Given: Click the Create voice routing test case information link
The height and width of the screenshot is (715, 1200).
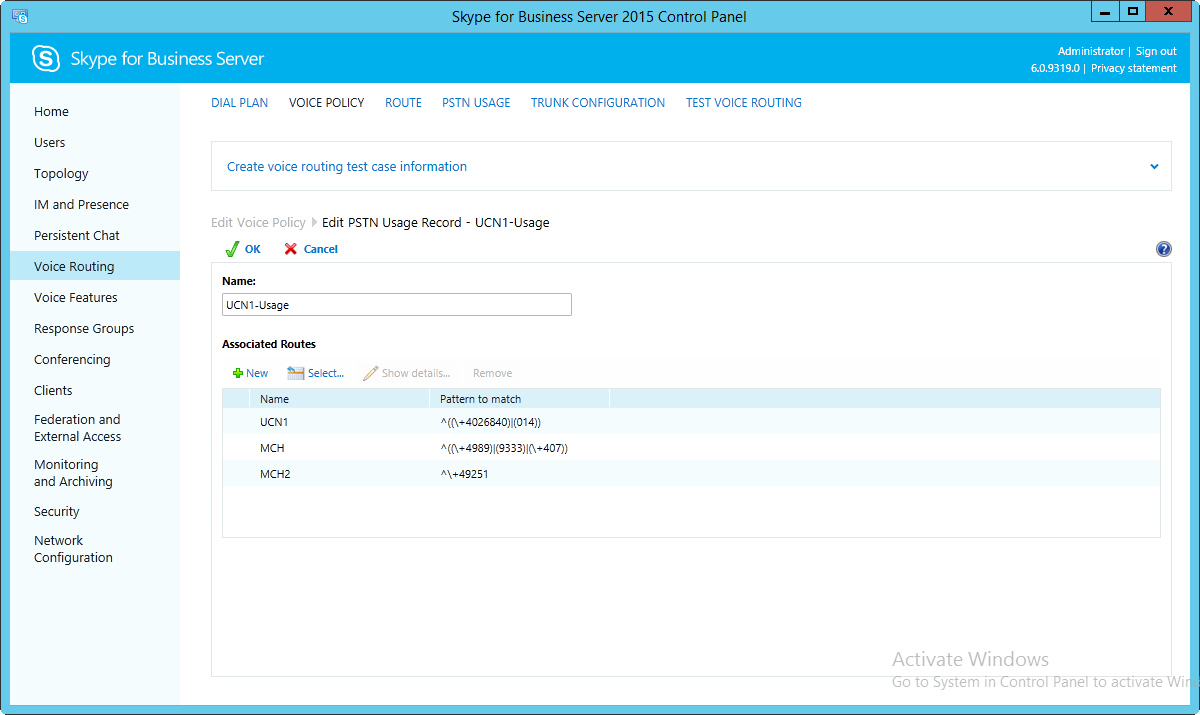Looking at the screenshot, I should coord(347,167).
